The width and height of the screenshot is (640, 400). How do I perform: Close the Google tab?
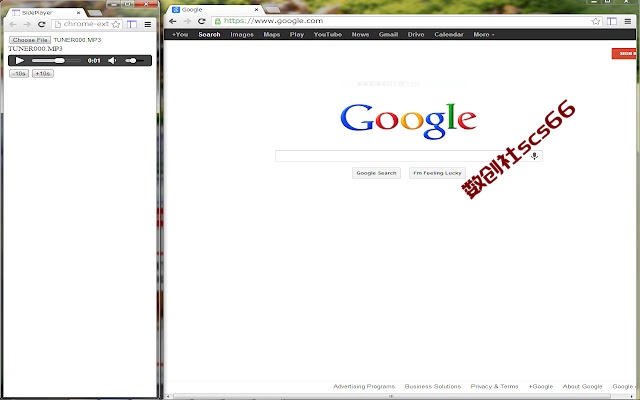[x=256, y=9]
